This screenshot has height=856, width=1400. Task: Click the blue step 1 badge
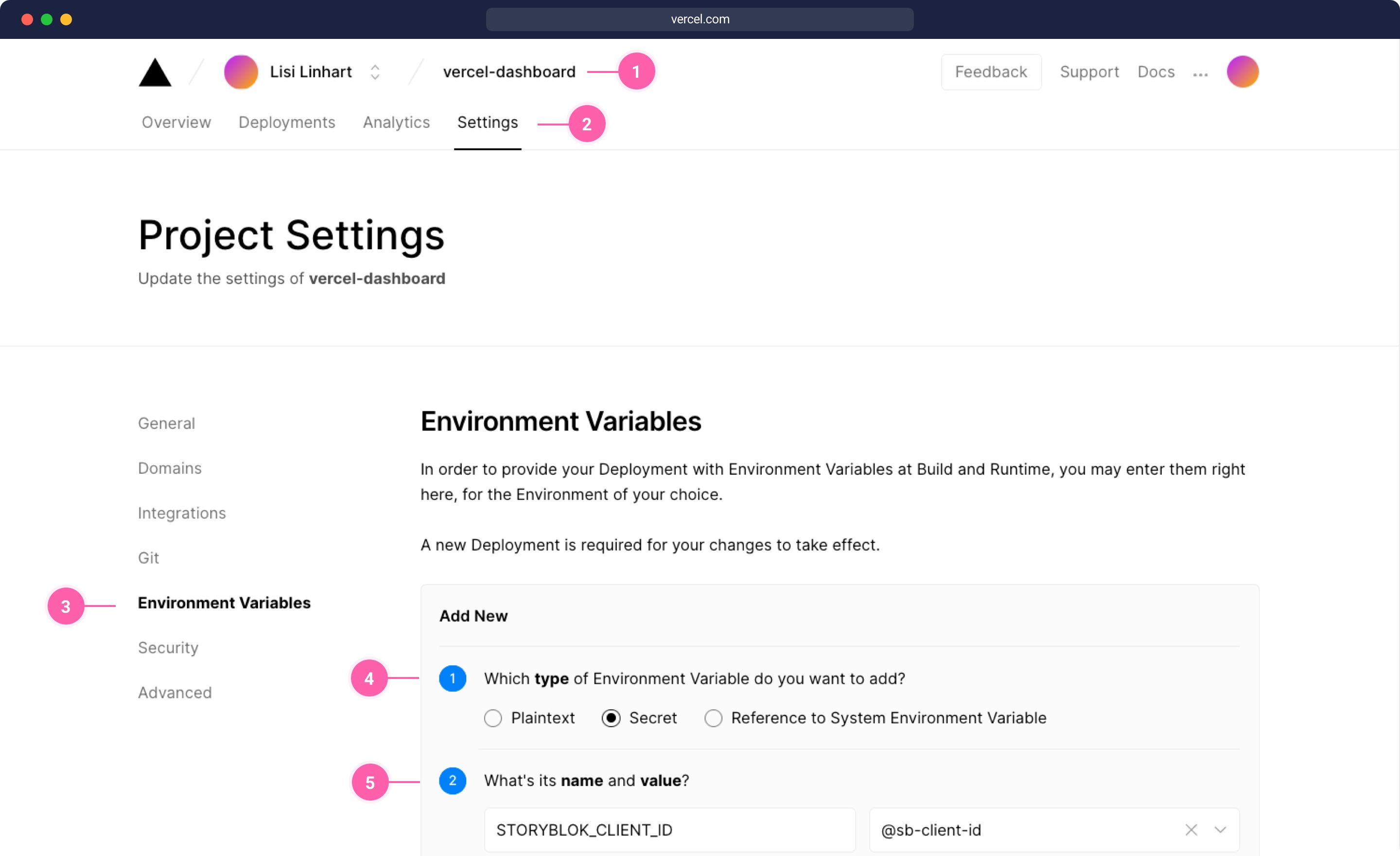click(452, 678)
